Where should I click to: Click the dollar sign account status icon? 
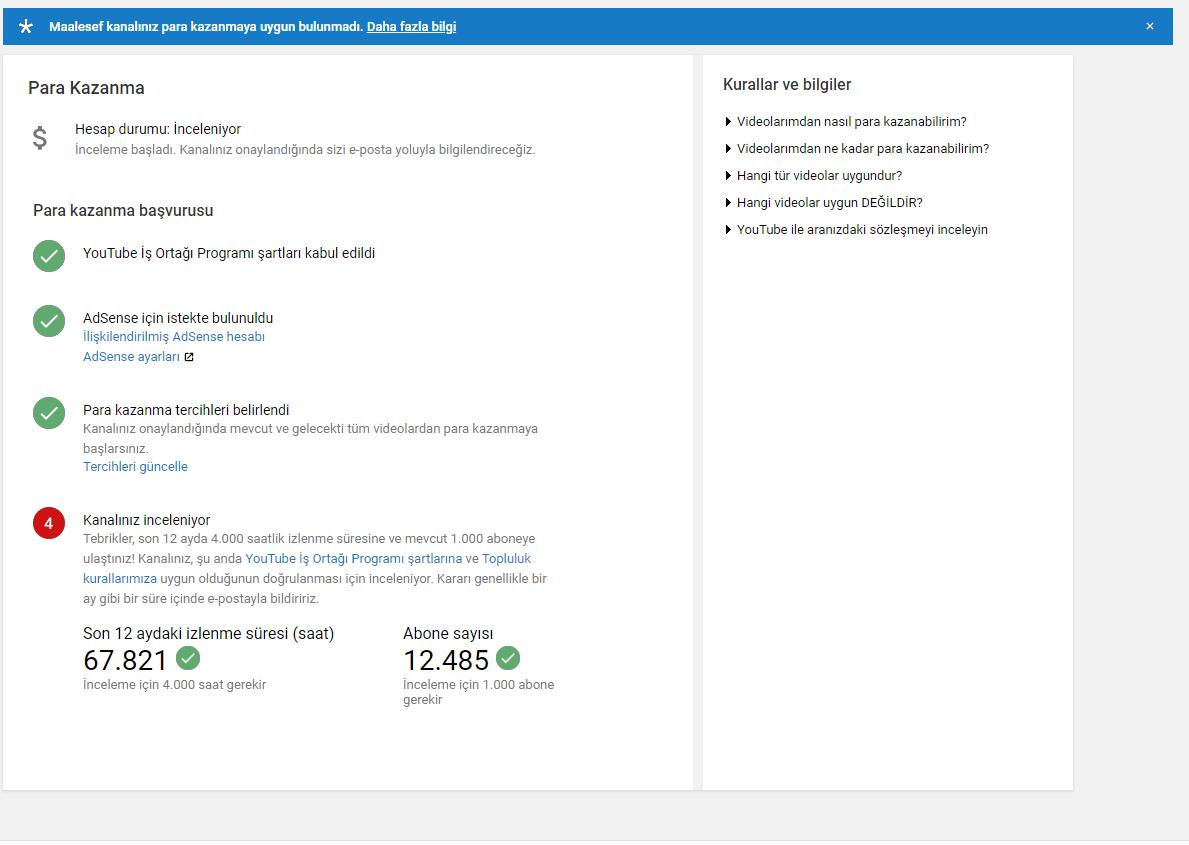[39, 138]
